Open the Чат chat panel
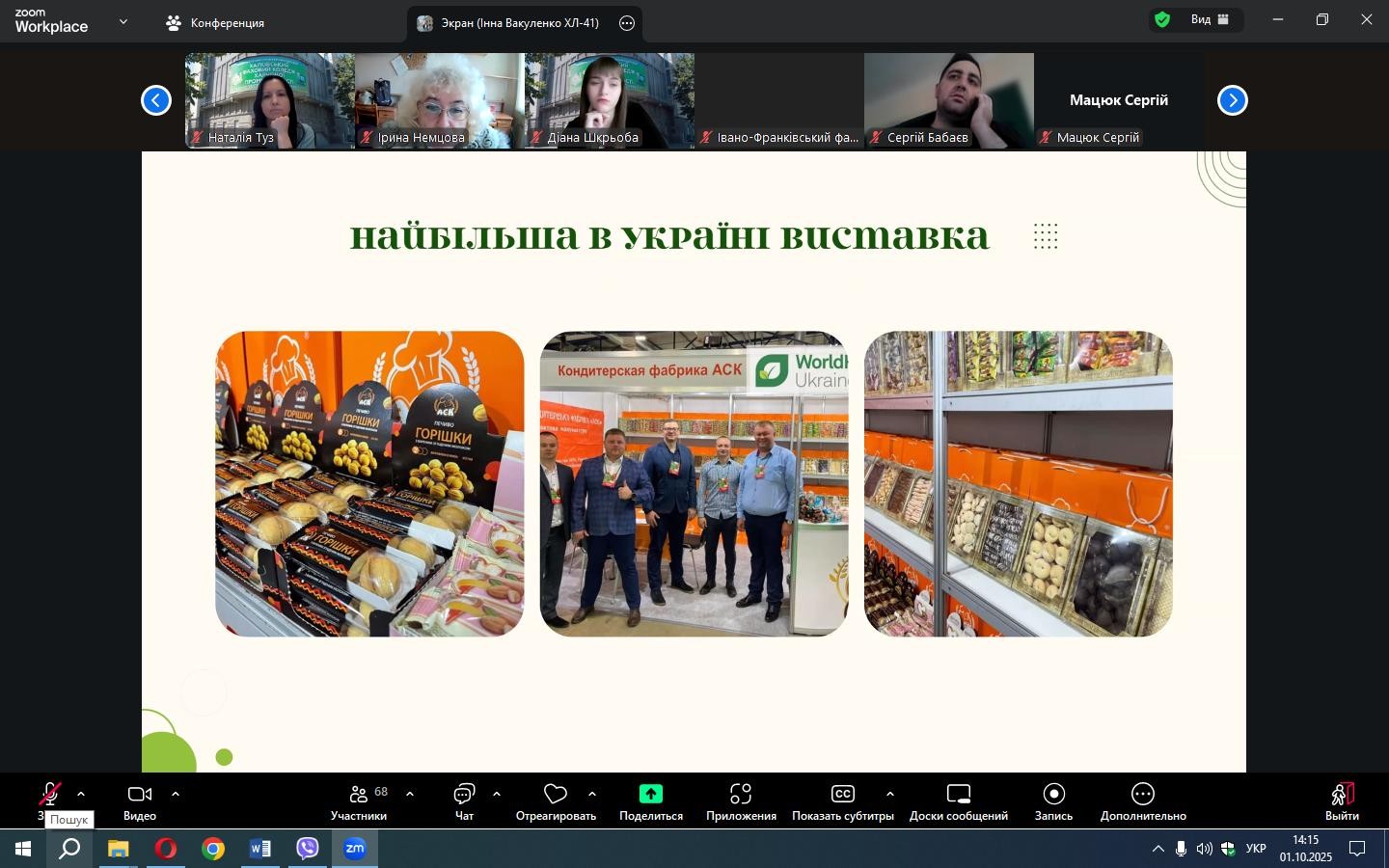This screenshot has height=868, width=1389. [x=464, y=801]
